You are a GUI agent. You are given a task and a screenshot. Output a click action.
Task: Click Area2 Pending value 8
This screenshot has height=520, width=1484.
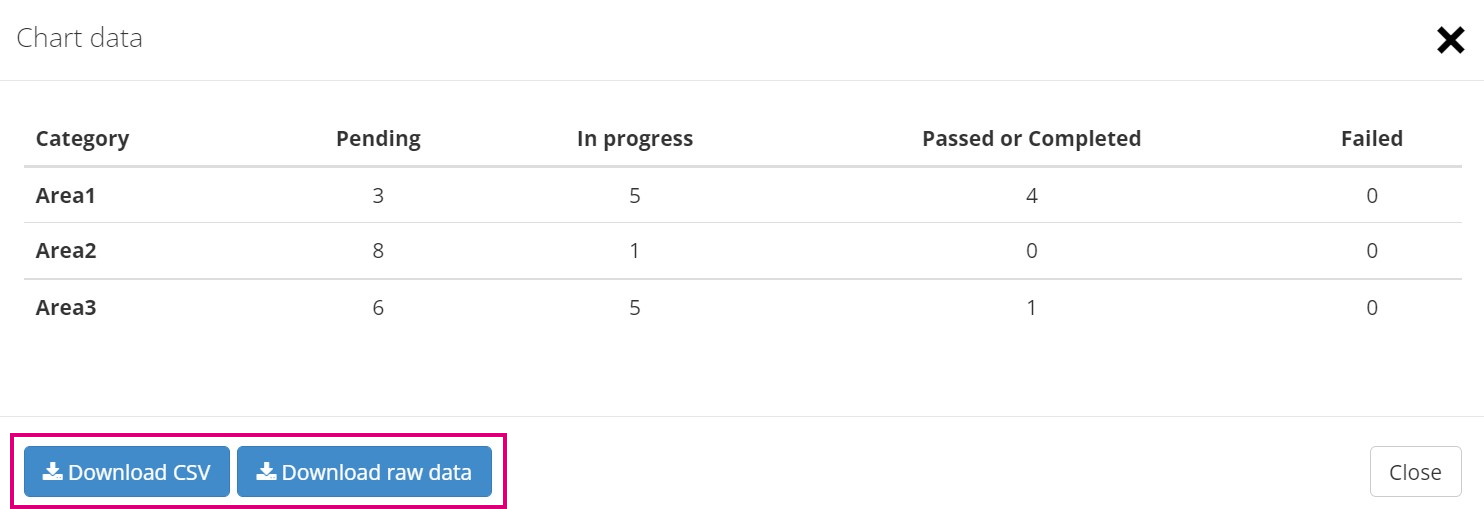(x=378, y=251)
